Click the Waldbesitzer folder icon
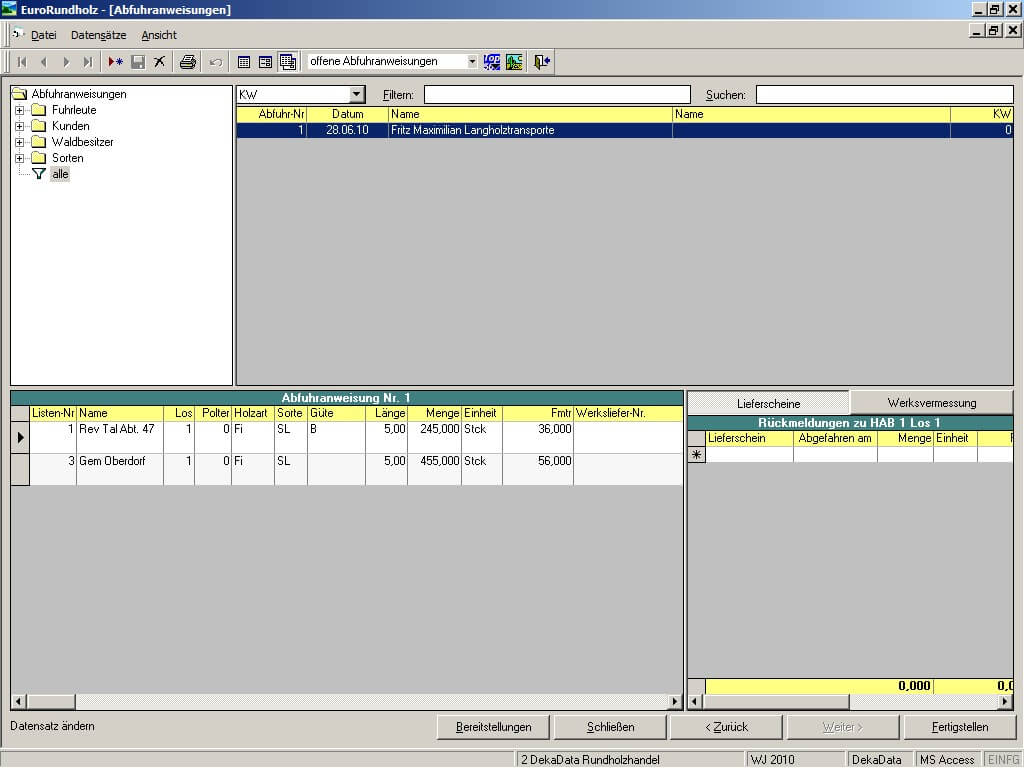 point(39,142)
